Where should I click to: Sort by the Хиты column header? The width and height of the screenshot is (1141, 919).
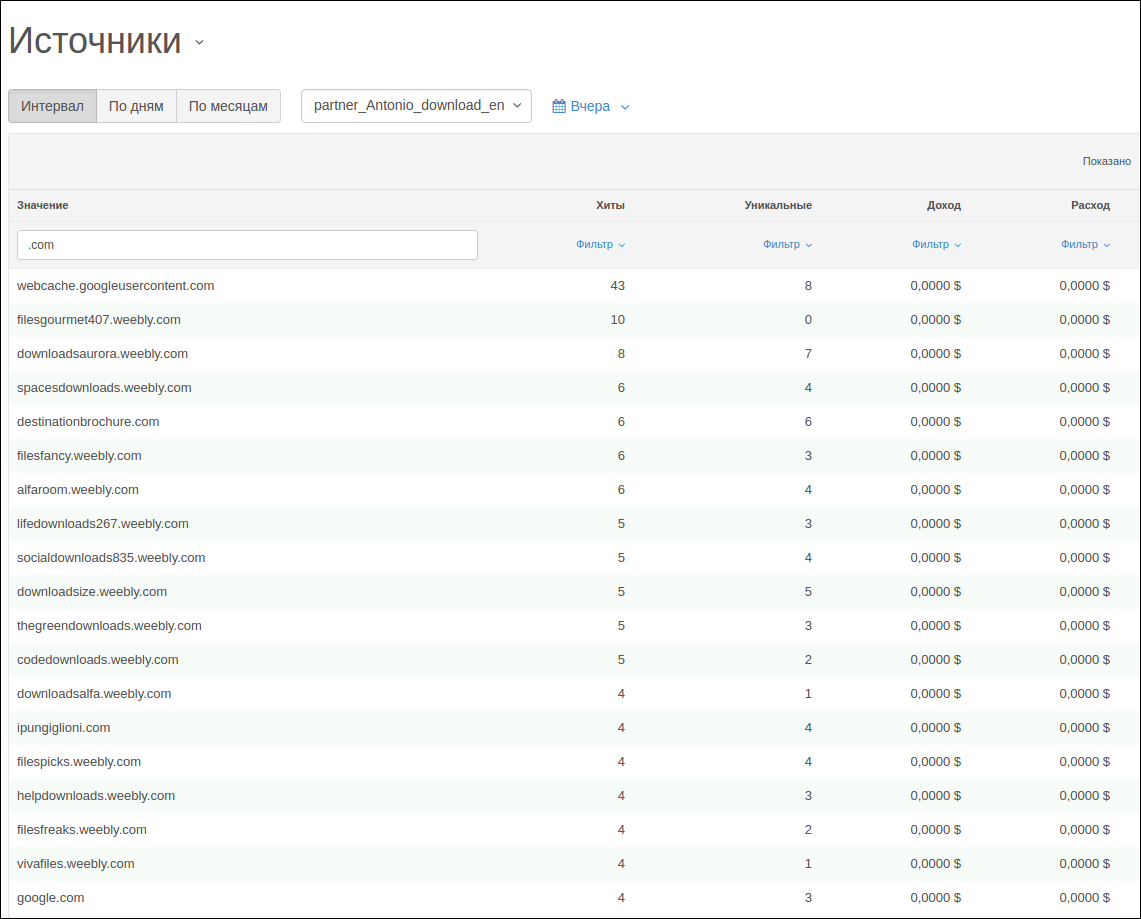(x=610, y=205)
